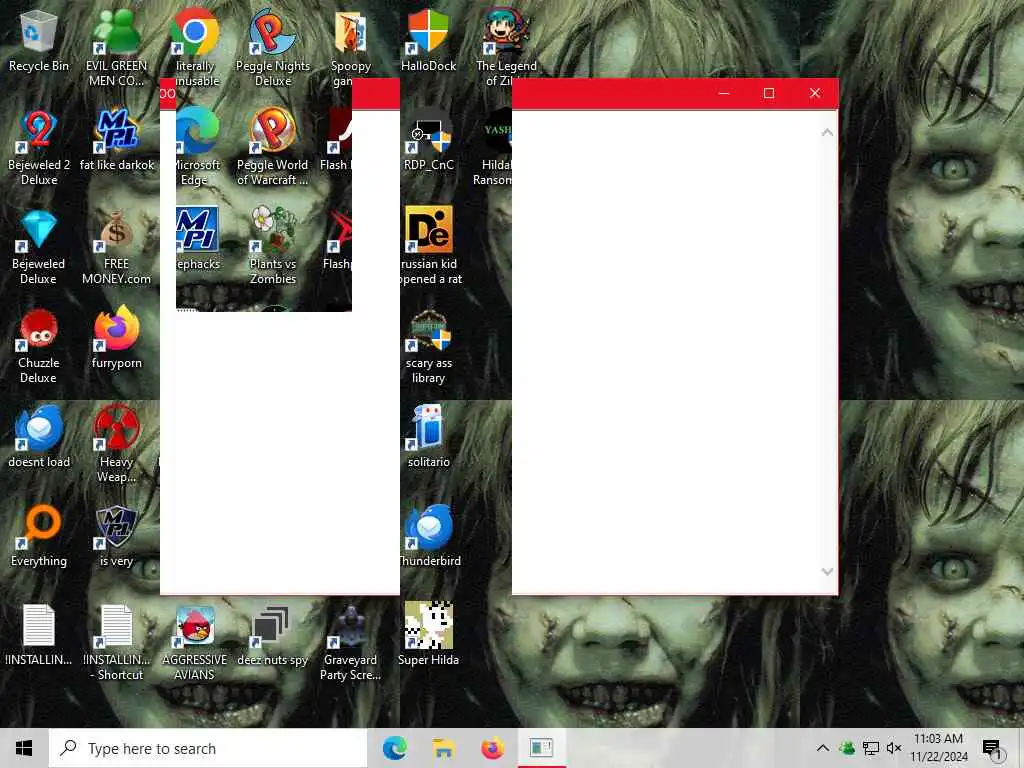Launch the Everything search shortcut

pyautogui.click(x=39, y=537)
